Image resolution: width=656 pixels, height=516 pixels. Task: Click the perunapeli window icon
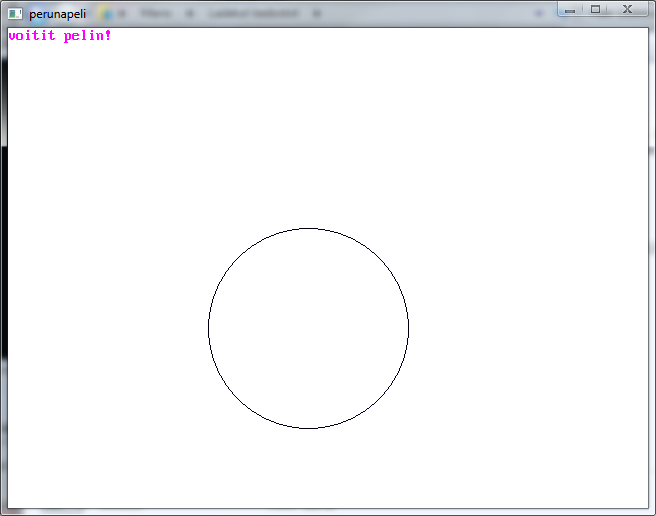click(15, 14)
